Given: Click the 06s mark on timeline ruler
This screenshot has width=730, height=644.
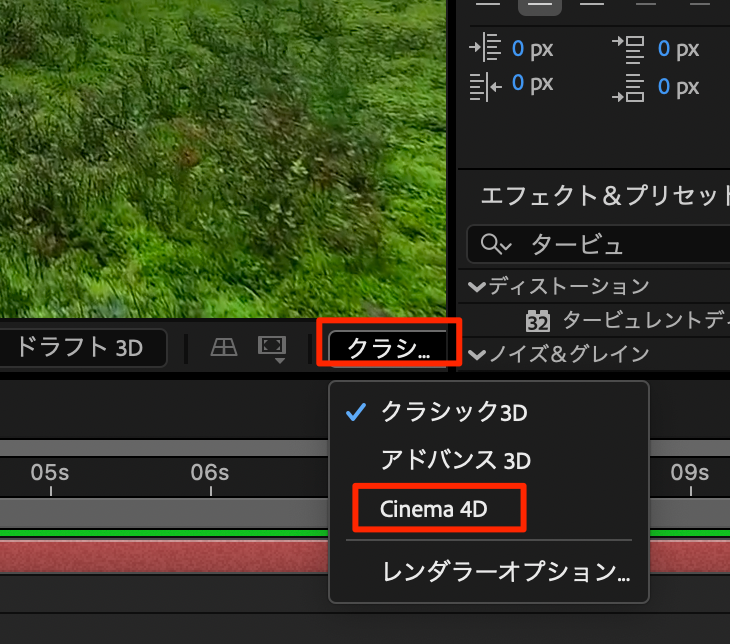Looking at the screenshot, I should pyautogui.click(x=210, y=478).
